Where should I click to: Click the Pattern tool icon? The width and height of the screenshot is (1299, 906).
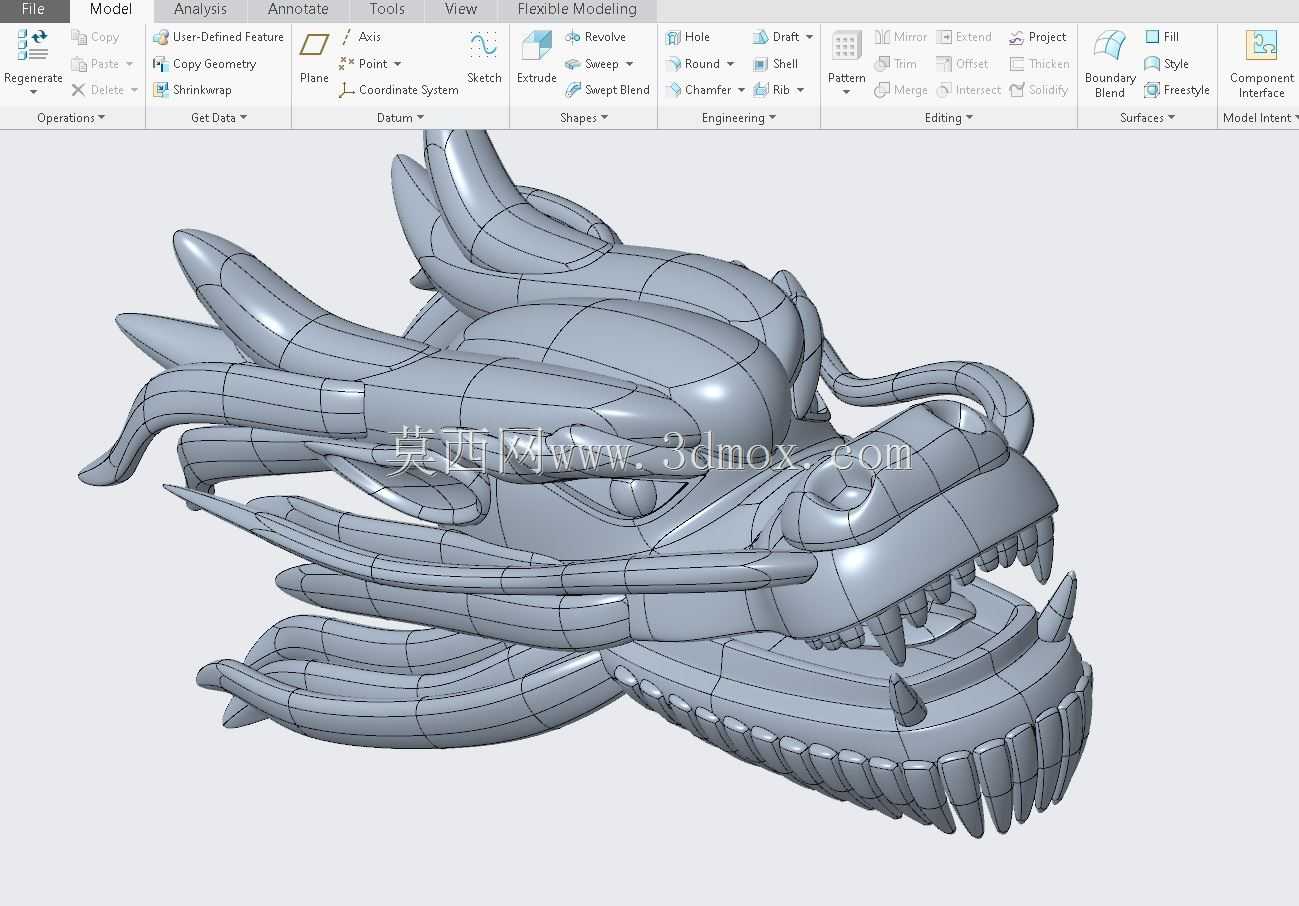click(x=846, y=46)
